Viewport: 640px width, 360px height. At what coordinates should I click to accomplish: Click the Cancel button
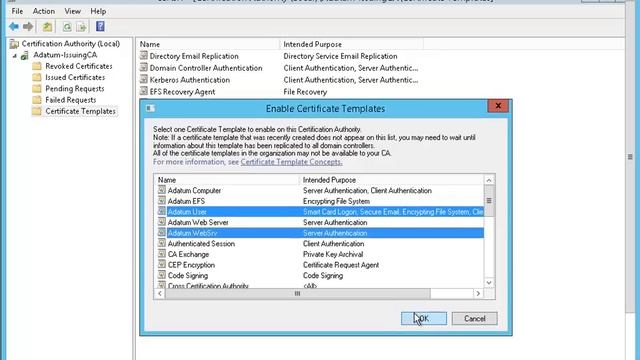coord(474,318)
